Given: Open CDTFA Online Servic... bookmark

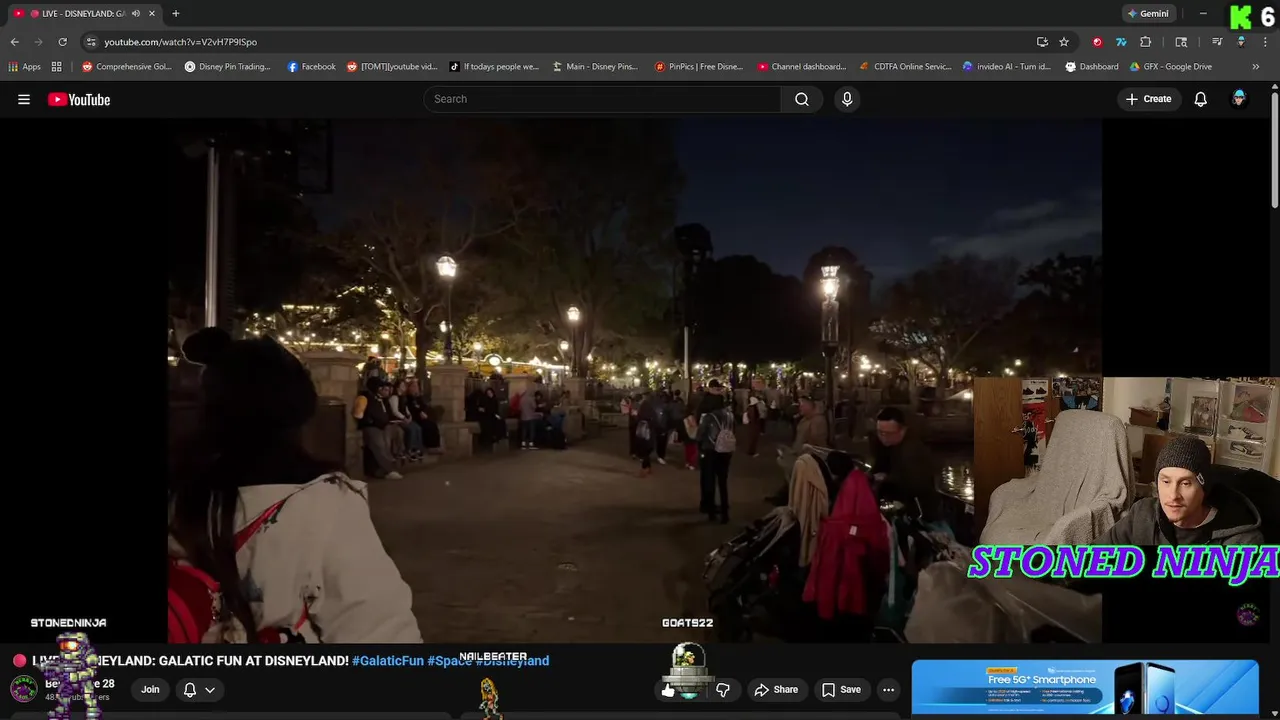Looking at the screenshot, I should pyautogui.click(x=906, y=67).
